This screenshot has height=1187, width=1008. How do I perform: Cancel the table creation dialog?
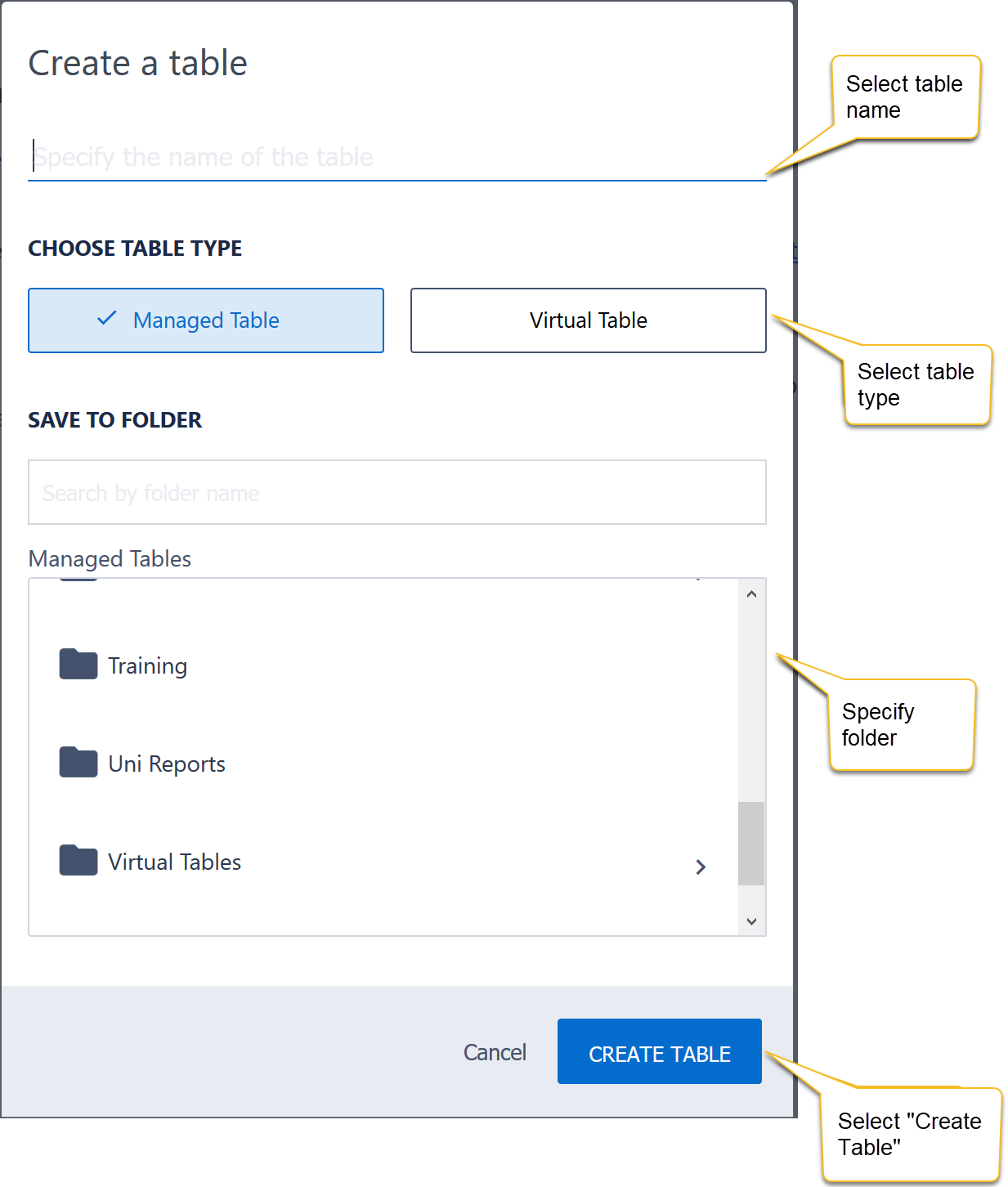[495, 1052]
